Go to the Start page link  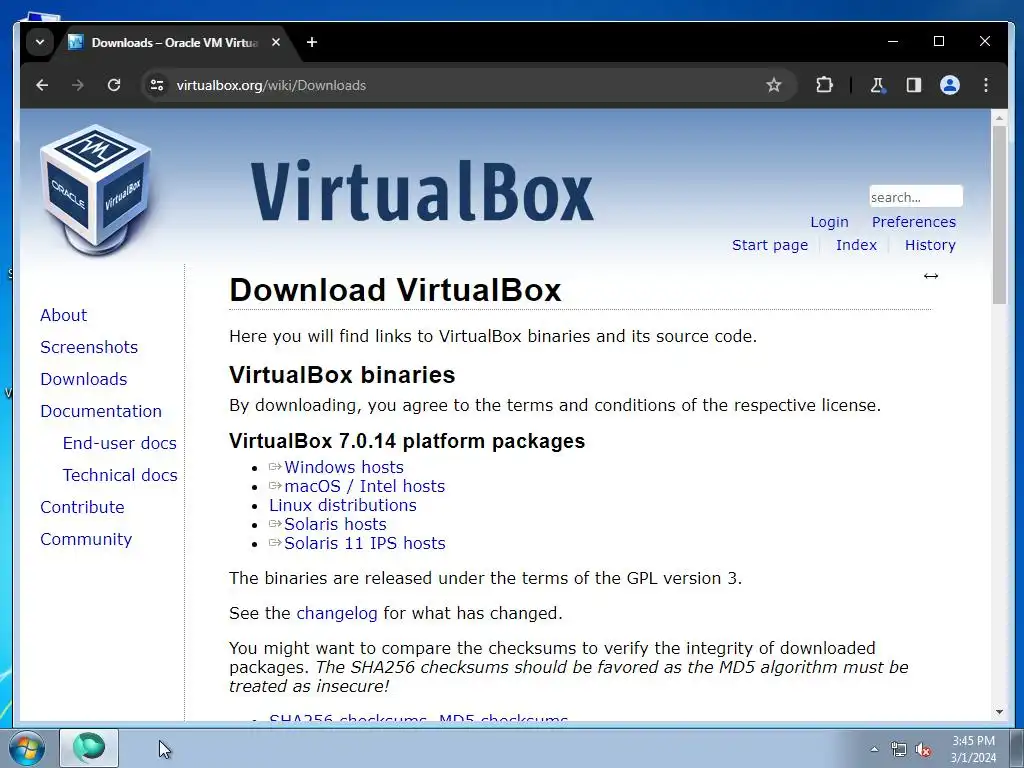pyautogui.click(x=770, y=245)
